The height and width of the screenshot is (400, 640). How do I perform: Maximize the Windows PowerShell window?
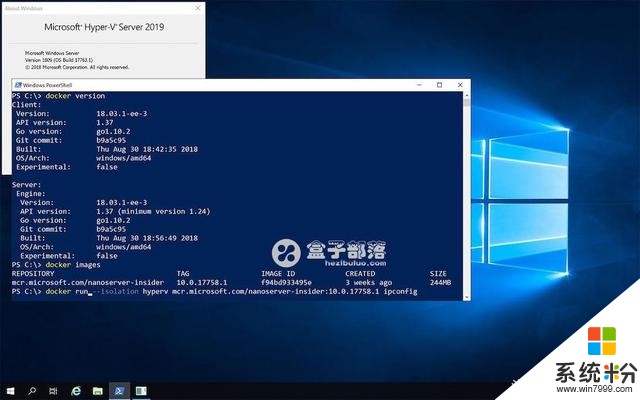pos(440,85)
